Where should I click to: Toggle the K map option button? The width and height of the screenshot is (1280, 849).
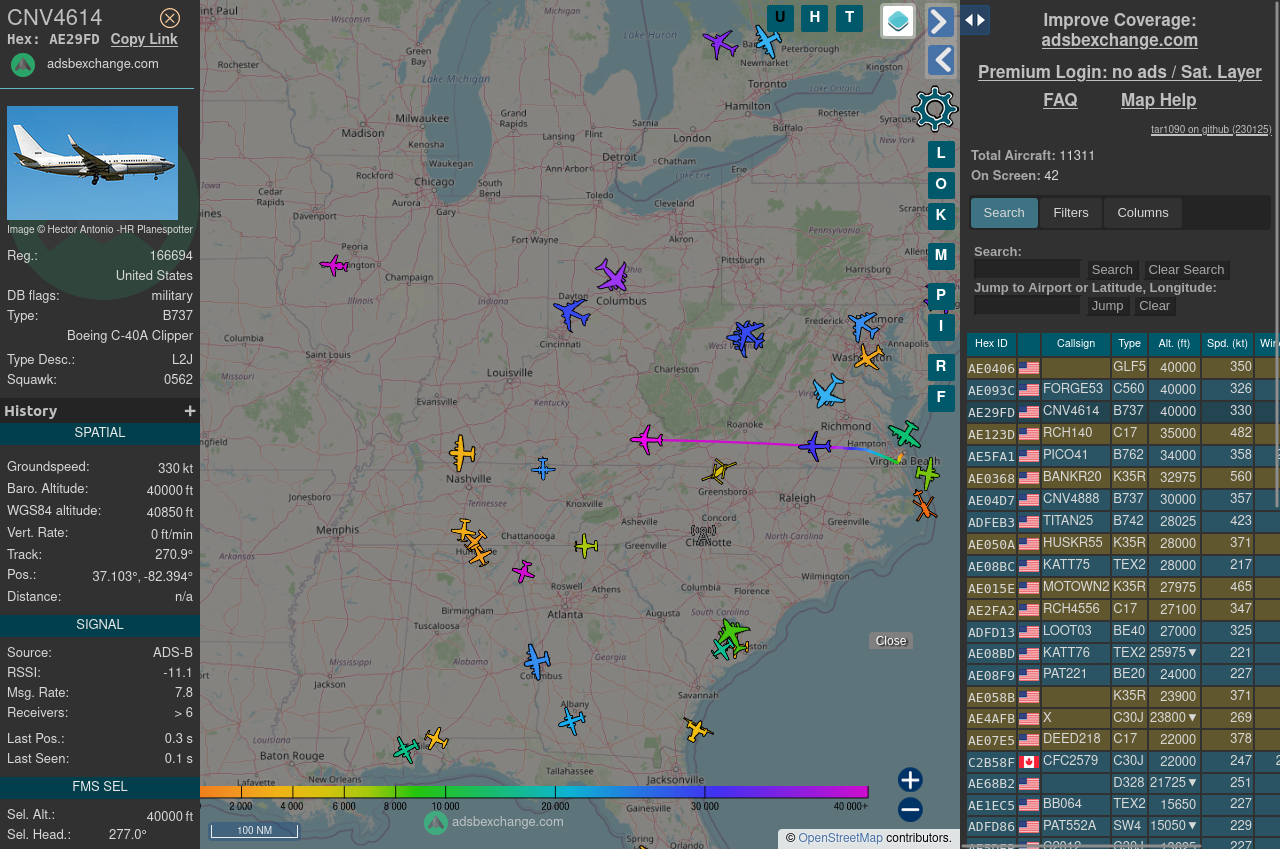pyautogui.click(x=941, y=215)
